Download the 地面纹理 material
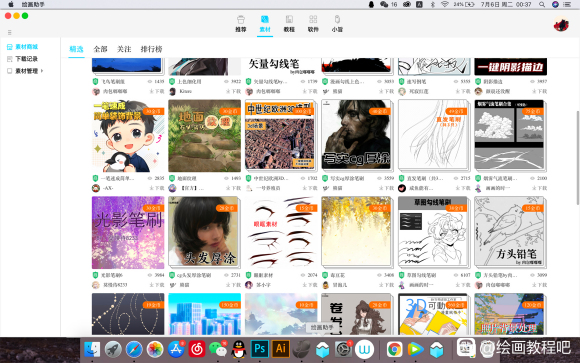Image resolution: width=580 pixels, height=363 pixels. (233, 188)
